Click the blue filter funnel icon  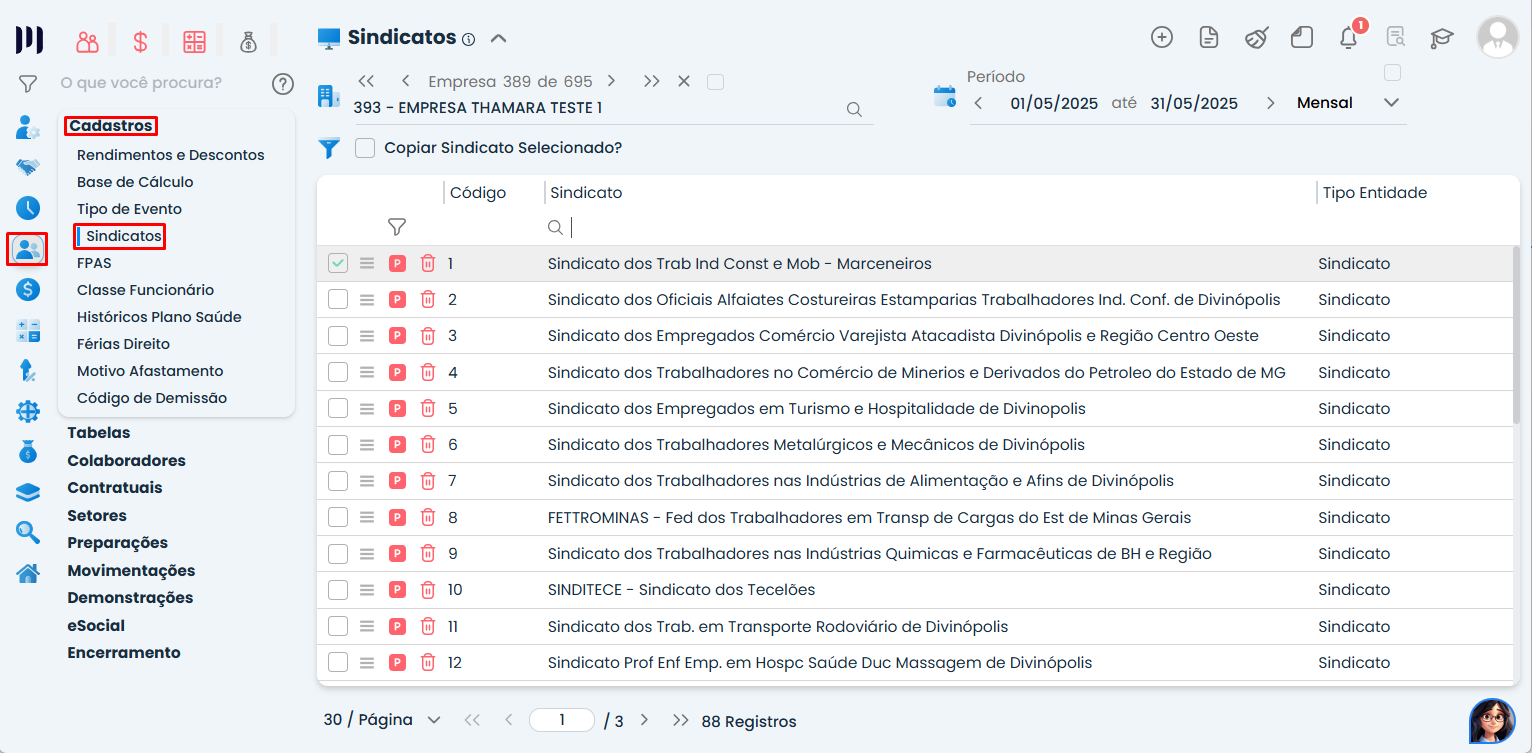coord(329,148)
